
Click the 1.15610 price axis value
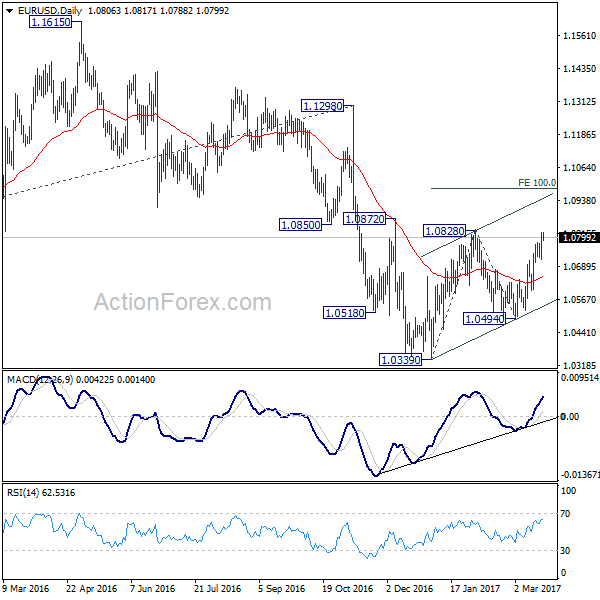pyautogui.click(x=579, y=36)
